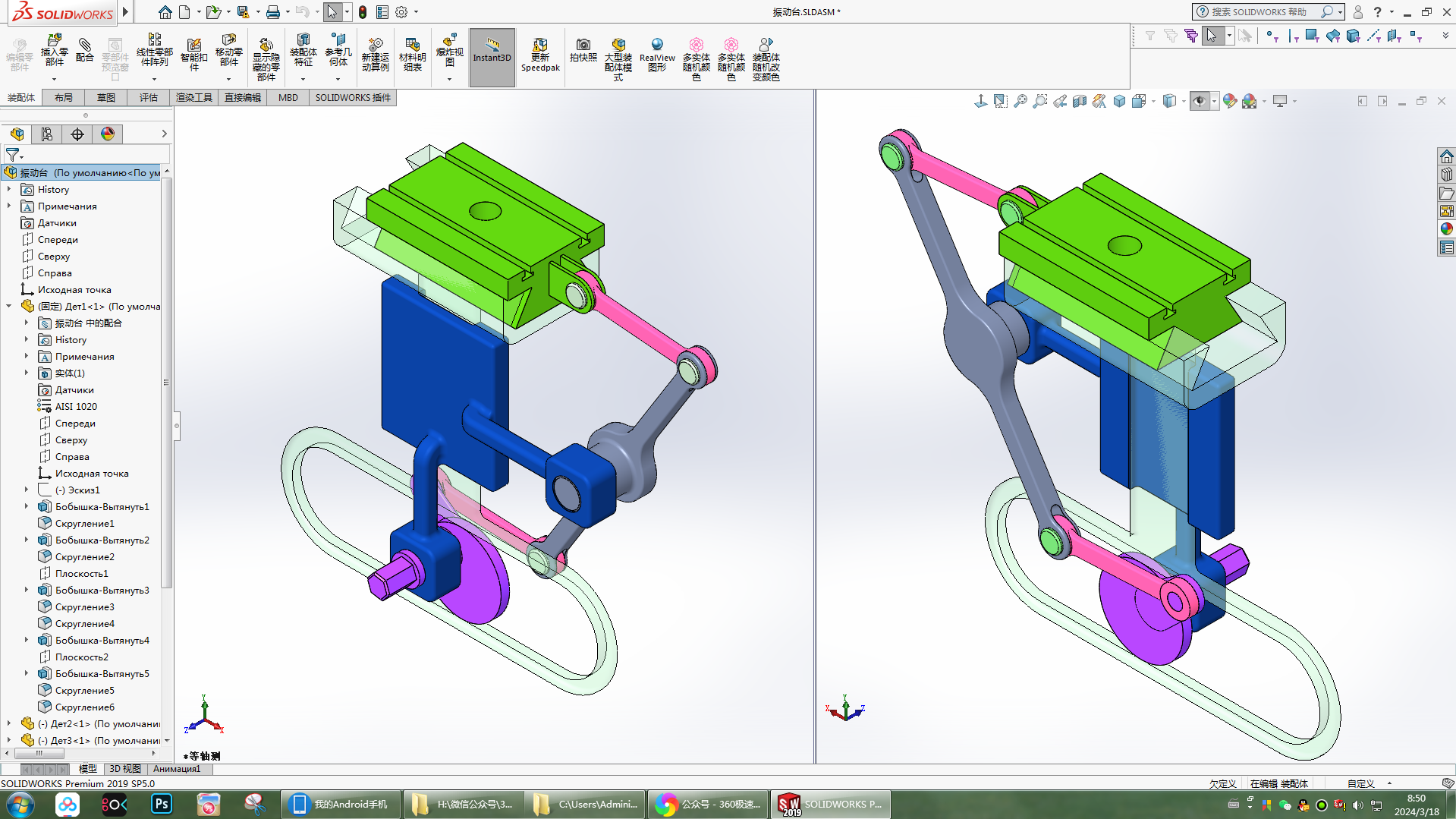Open the PropertyManager tab icon

tap(47, 134)
